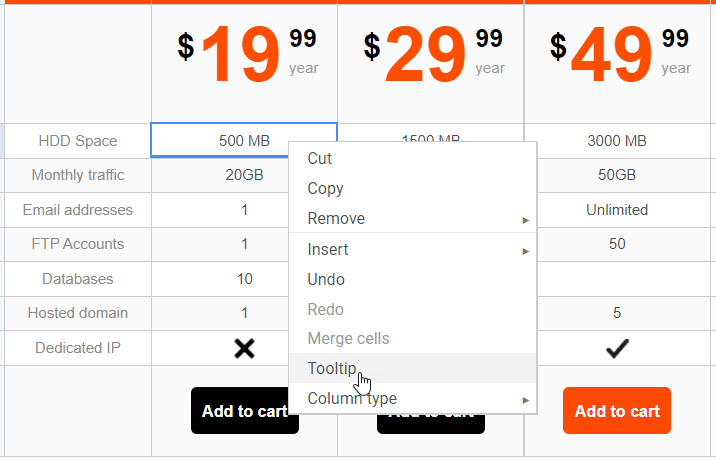The image size is (716, 461).
Task: Select the Tooltip menu option
Action: (332, 368)
